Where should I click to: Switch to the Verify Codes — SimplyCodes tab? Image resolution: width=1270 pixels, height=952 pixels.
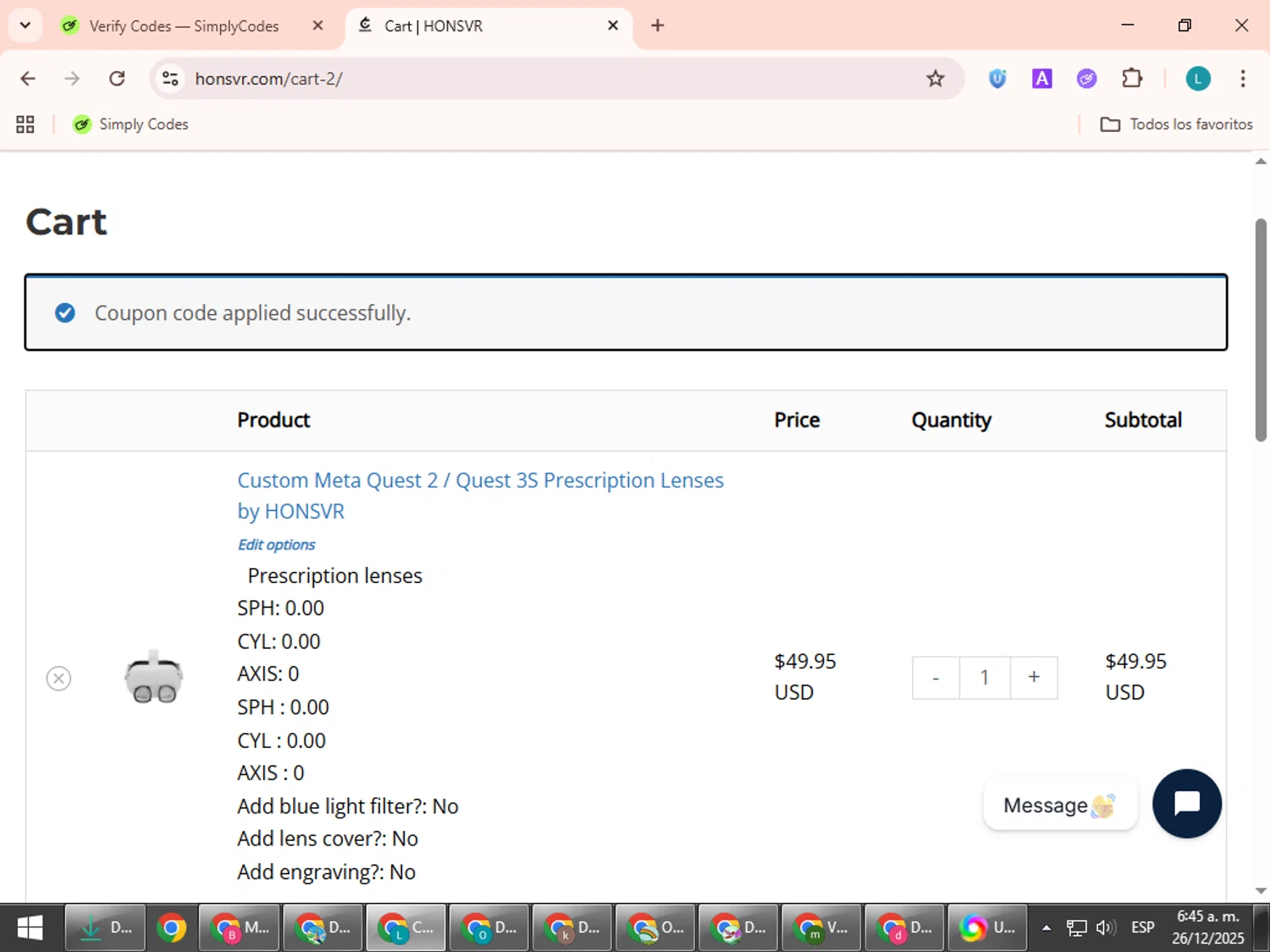184,25
